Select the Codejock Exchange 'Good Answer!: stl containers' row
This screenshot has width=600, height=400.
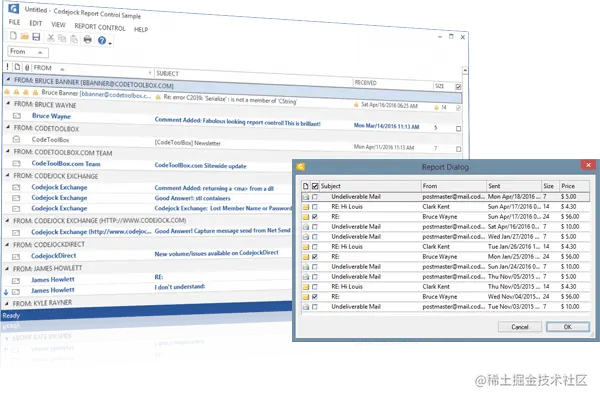pyautogui.click(x=147, y=198)
